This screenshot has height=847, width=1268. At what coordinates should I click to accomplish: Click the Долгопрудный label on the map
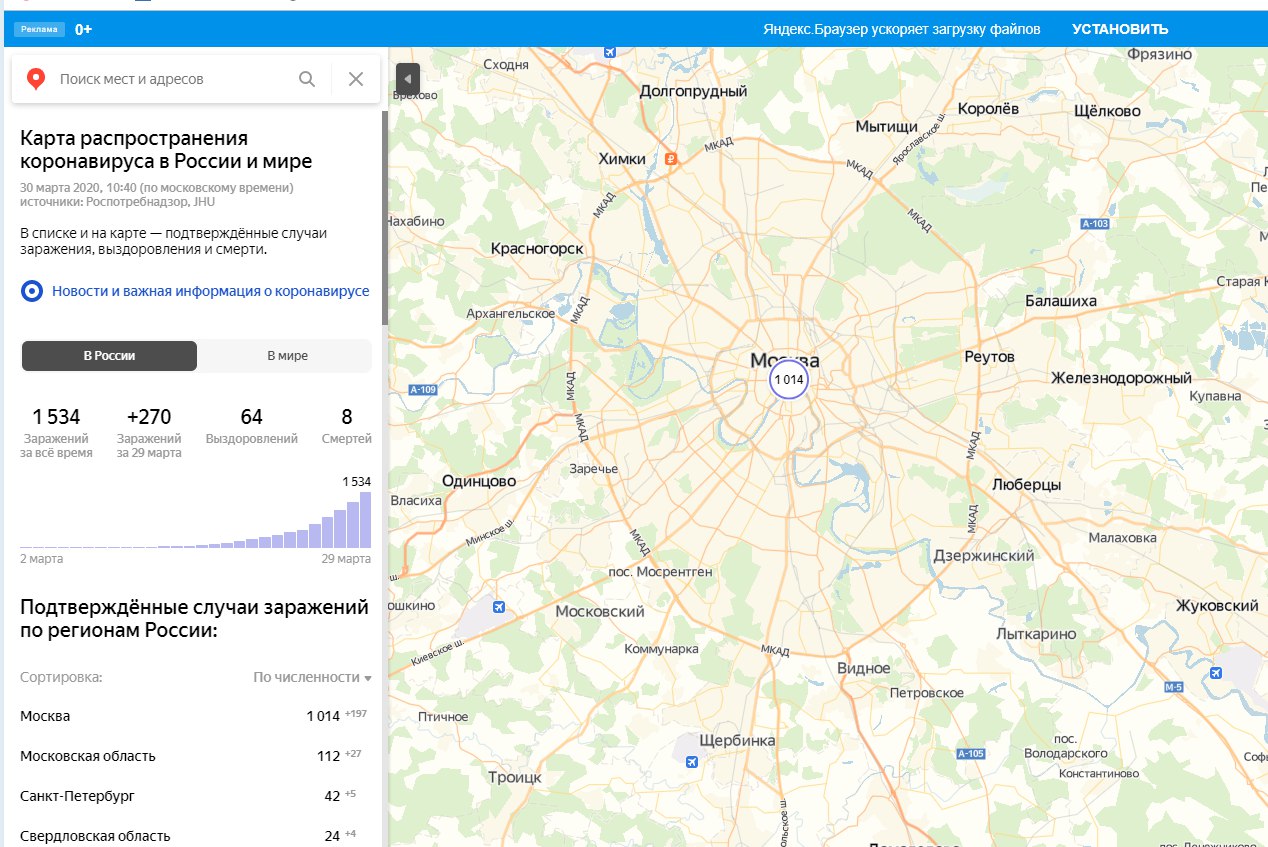[693, 92]
